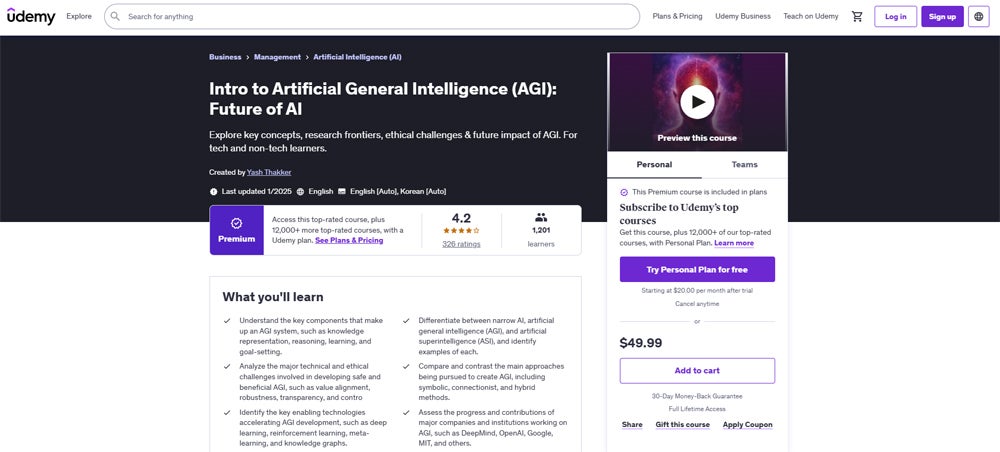
Task: Click "What you'll learn" heading
Action: (x=273, y=297)
